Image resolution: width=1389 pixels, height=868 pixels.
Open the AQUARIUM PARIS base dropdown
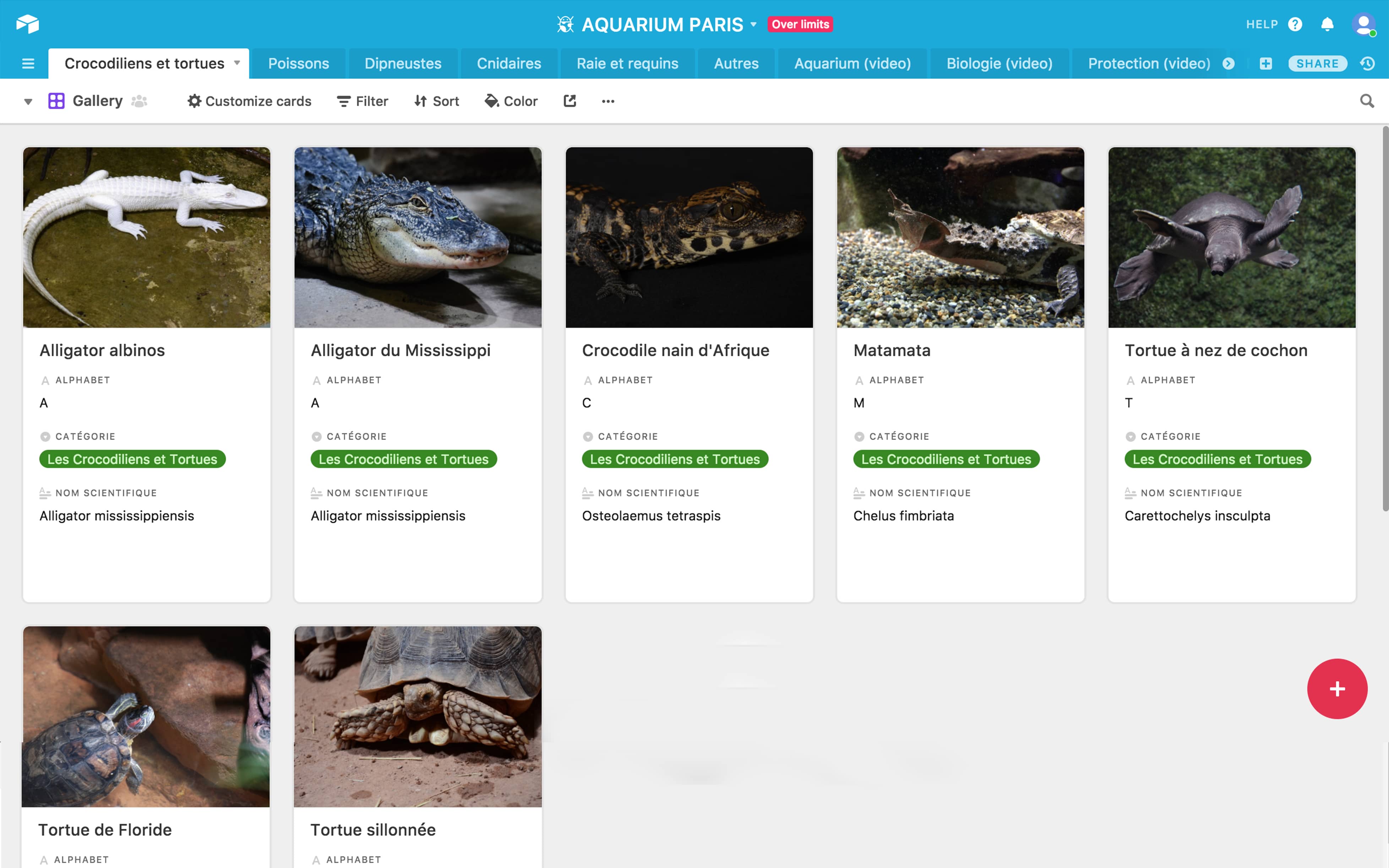point(753,25)
